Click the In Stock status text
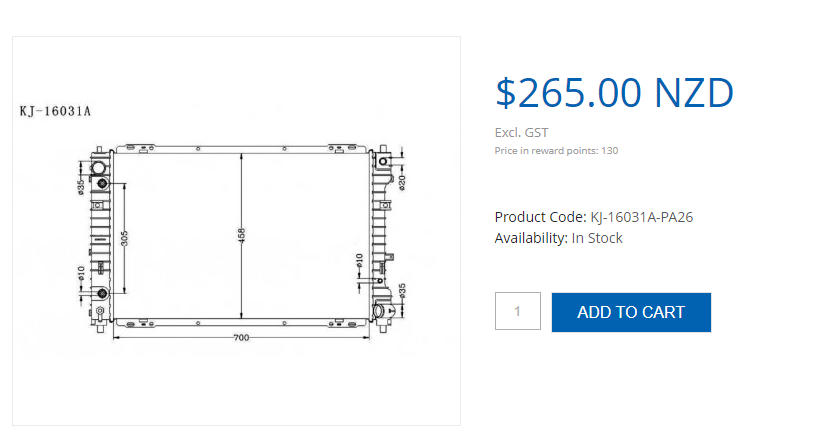 (597, 238)
